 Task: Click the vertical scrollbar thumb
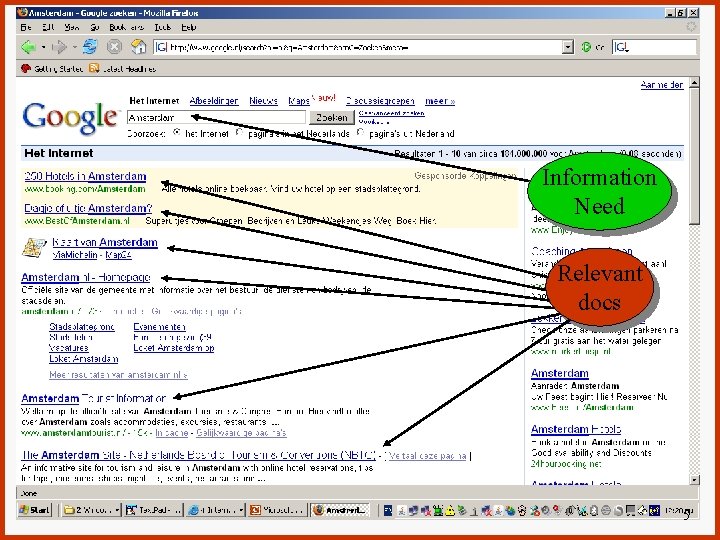pos(694,156)
